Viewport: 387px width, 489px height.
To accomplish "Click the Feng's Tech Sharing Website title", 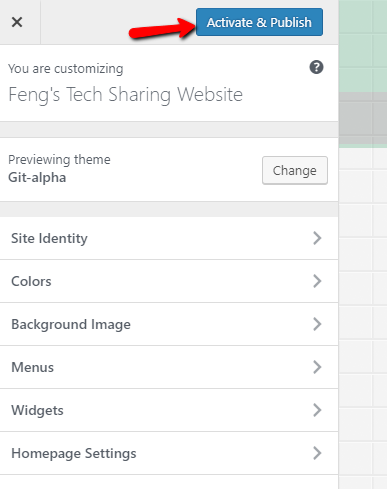I will click(125, 95).
